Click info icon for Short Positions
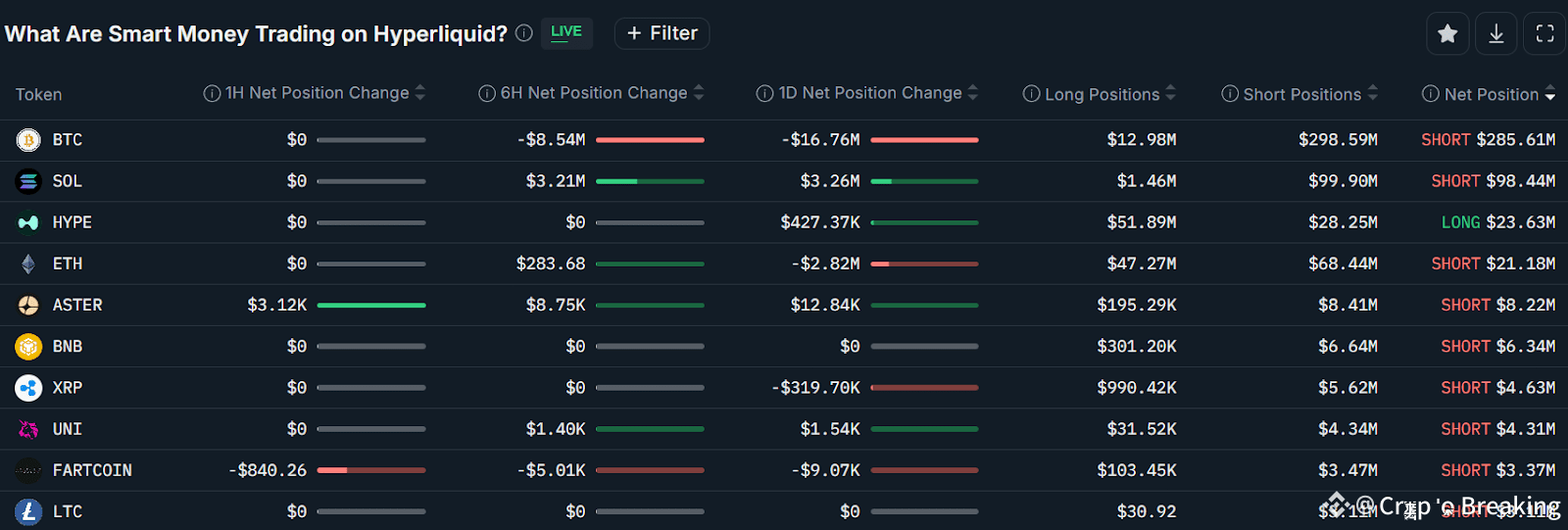Image resolution: width=1568 pixels, height=530 pixels. 1230,94
